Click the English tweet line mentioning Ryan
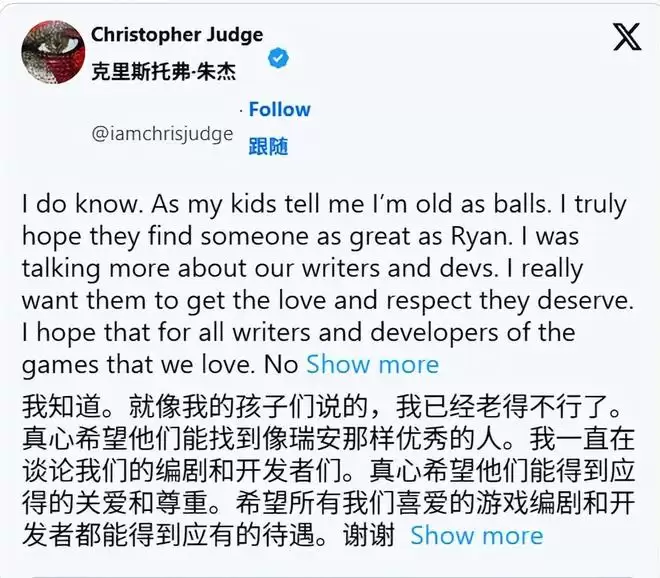 tap(301, 236)
